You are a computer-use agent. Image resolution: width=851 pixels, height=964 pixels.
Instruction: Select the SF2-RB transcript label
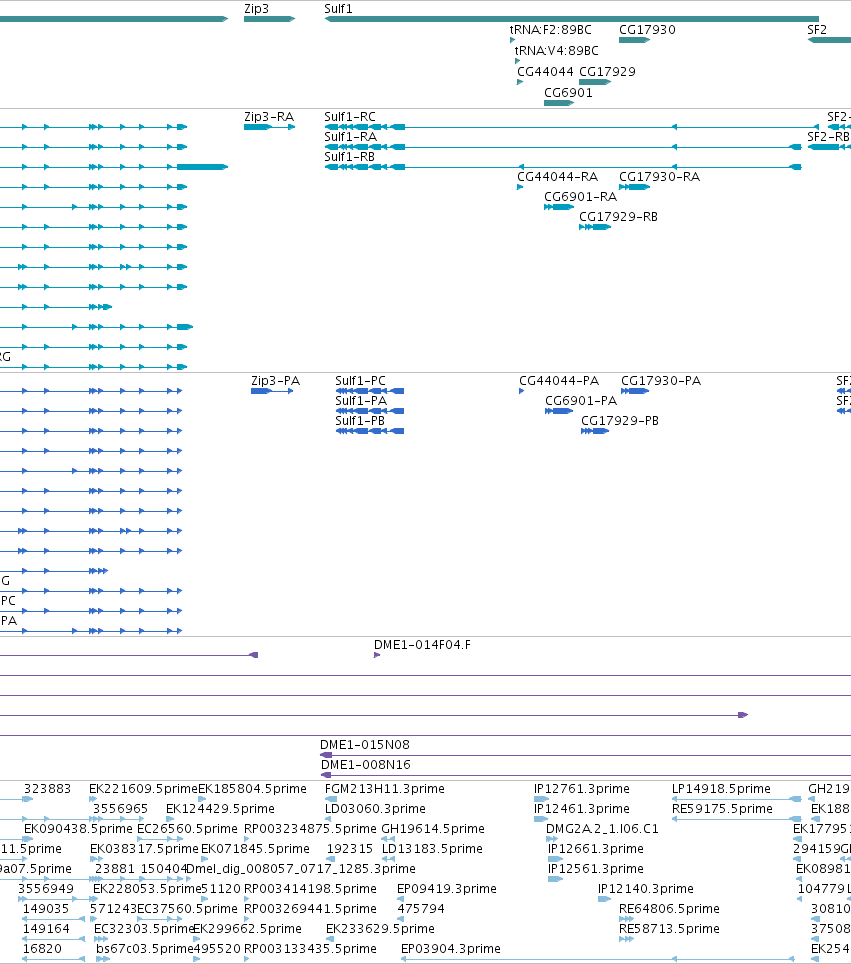coord(828,136)
